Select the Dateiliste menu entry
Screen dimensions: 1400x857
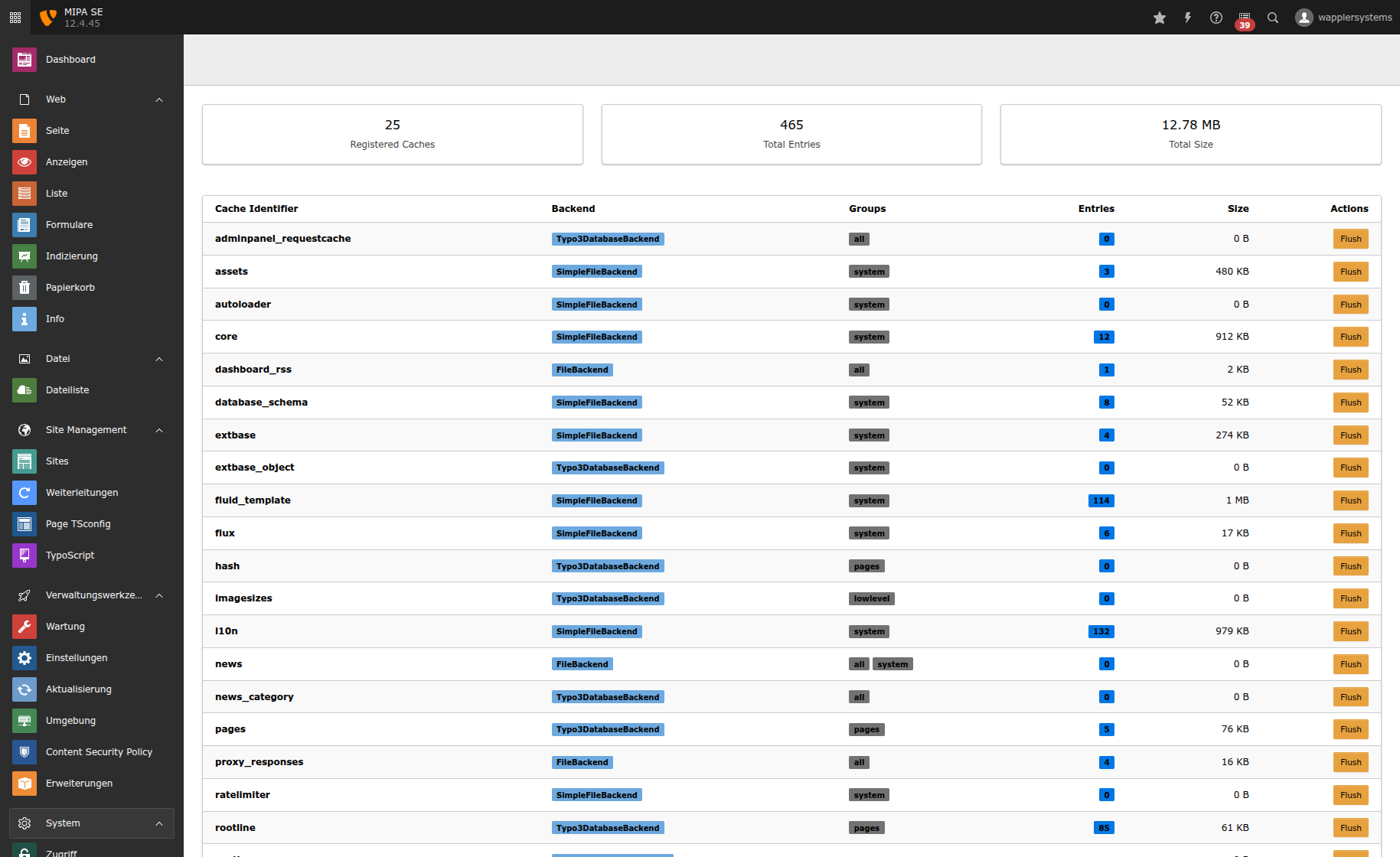[67, 389]
